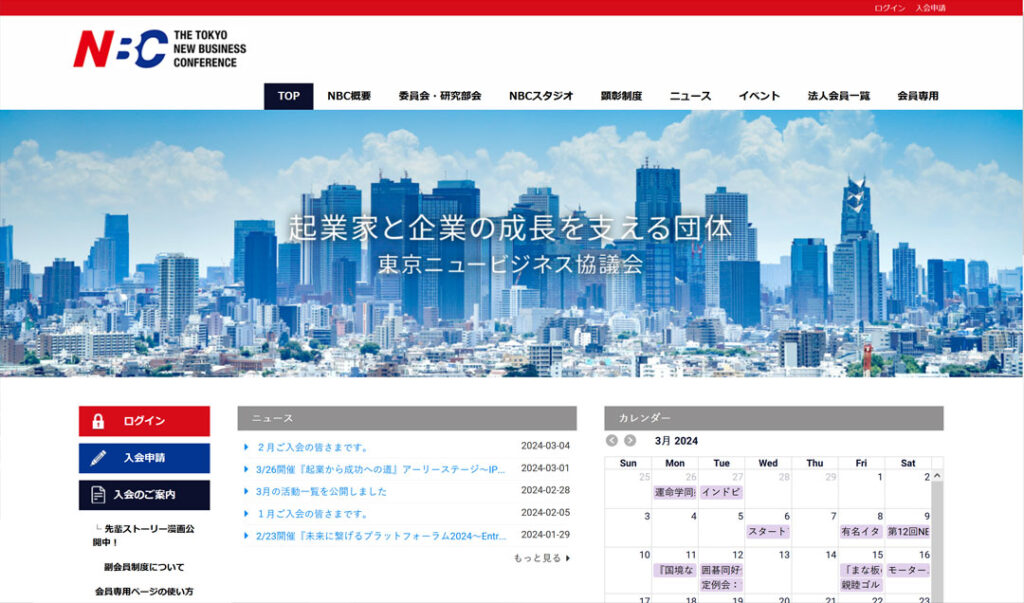Select the pencil icon on the 入会申請 button

coord(98,456)
